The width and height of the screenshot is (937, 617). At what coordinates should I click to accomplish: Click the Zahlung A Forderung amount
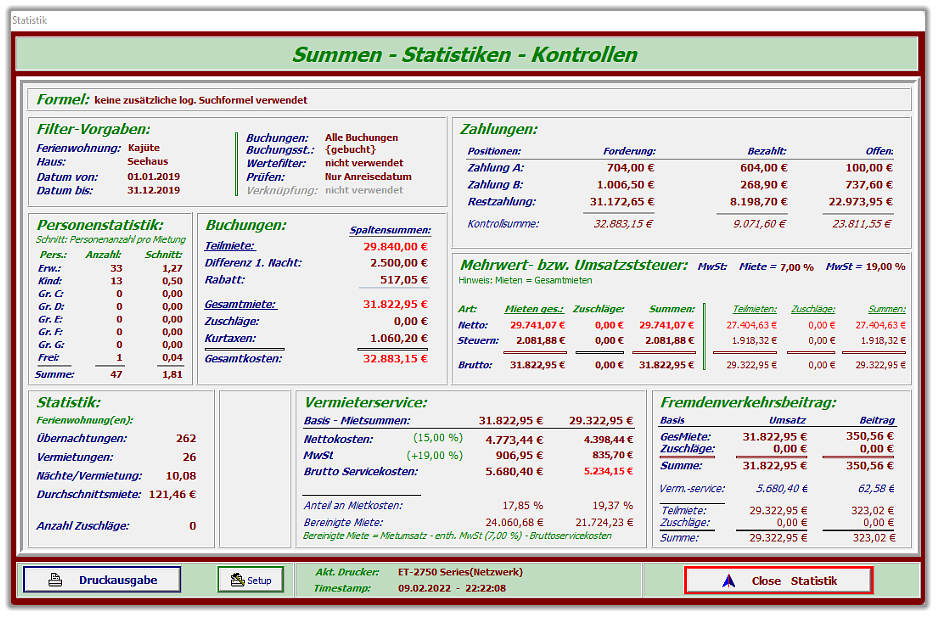coord(629,168)
